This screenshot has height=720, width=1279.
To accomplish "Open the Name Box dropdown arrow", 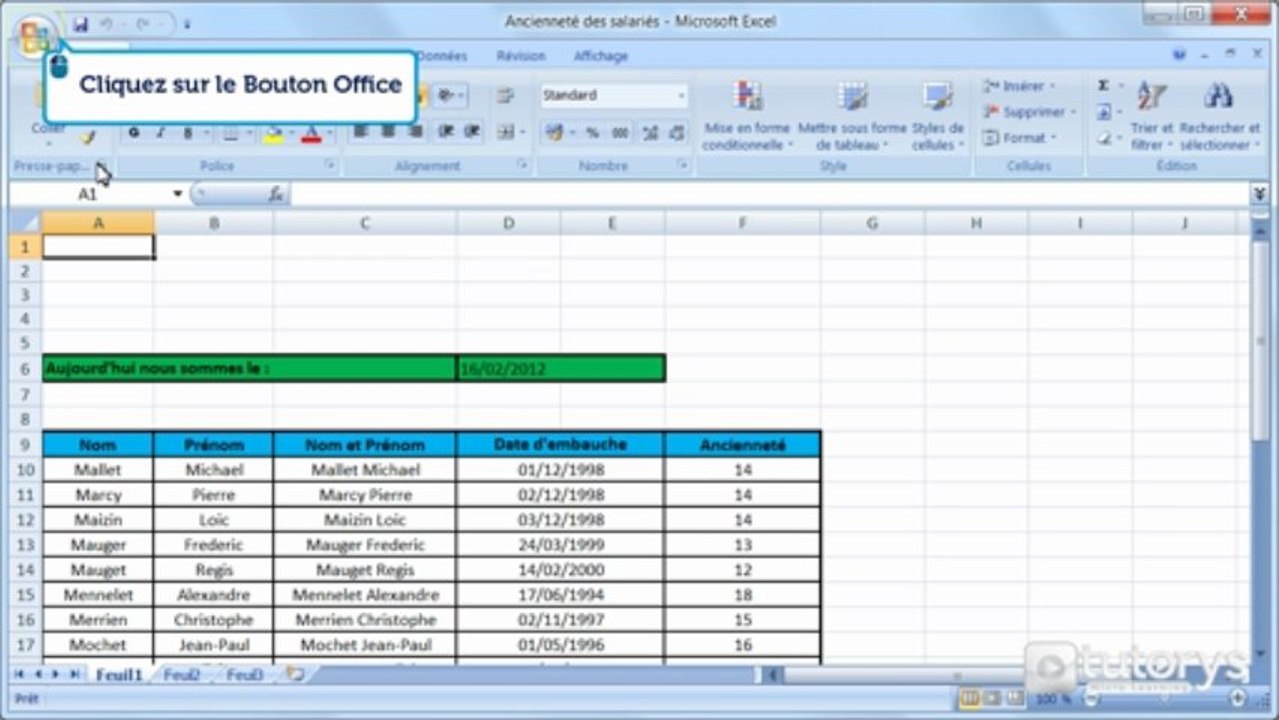I will [x=178, y=194].
